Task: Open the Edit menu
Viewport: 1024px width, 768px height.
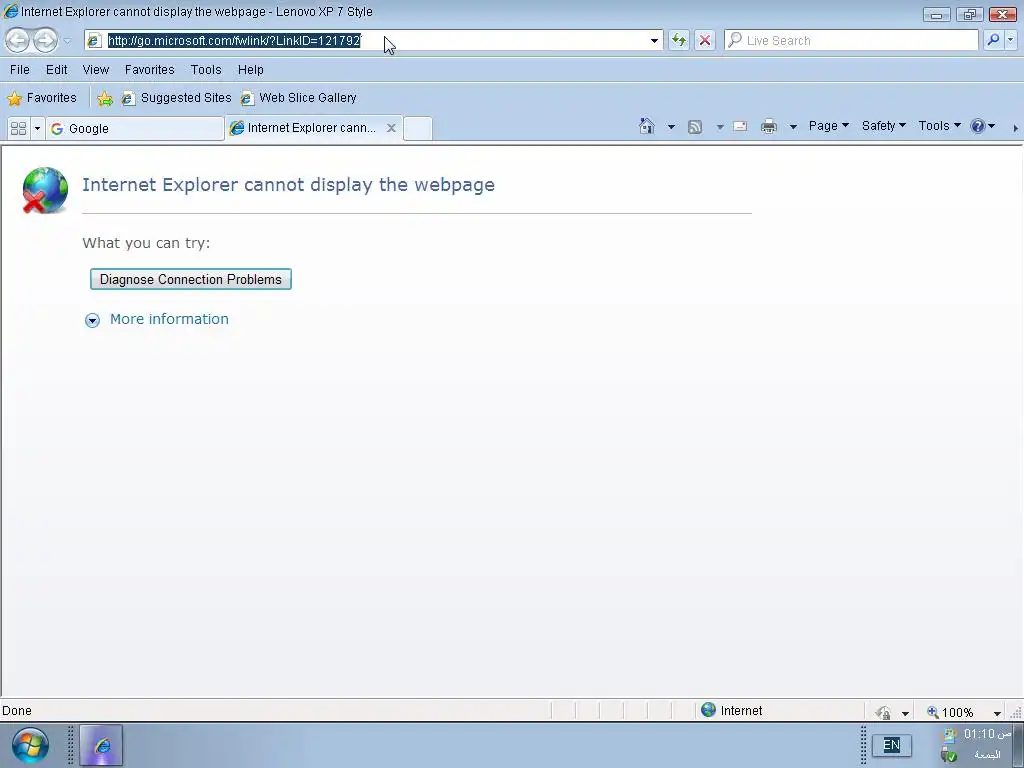Action: tap(56, 69)
